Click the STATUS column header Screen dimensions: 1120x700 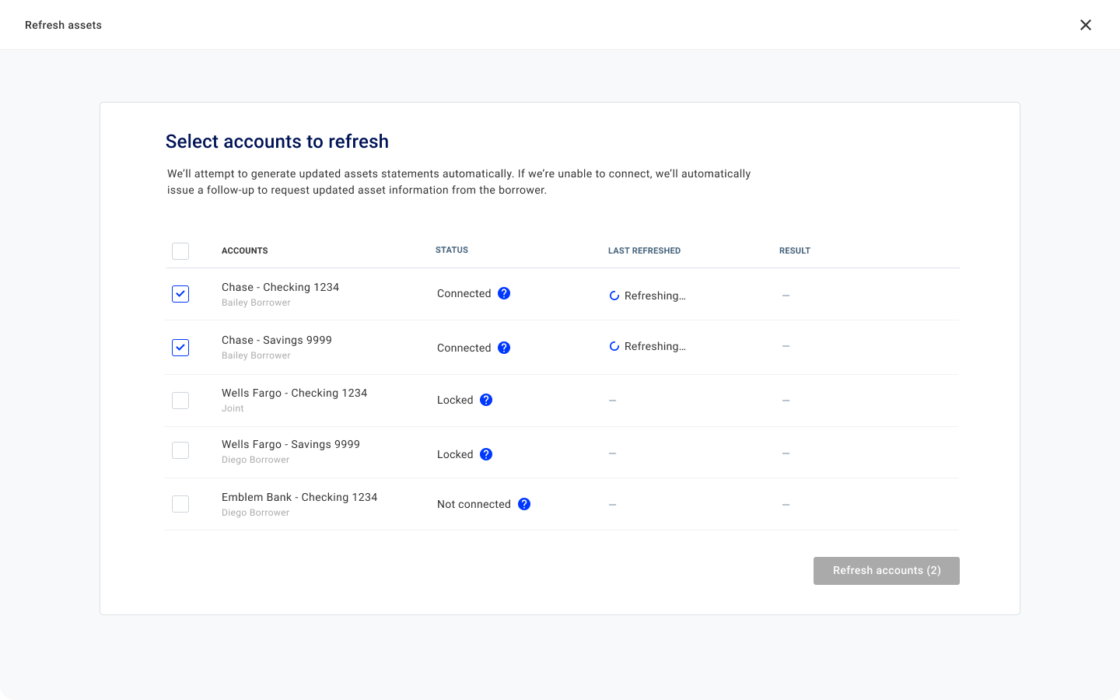[x=452, y=250]
